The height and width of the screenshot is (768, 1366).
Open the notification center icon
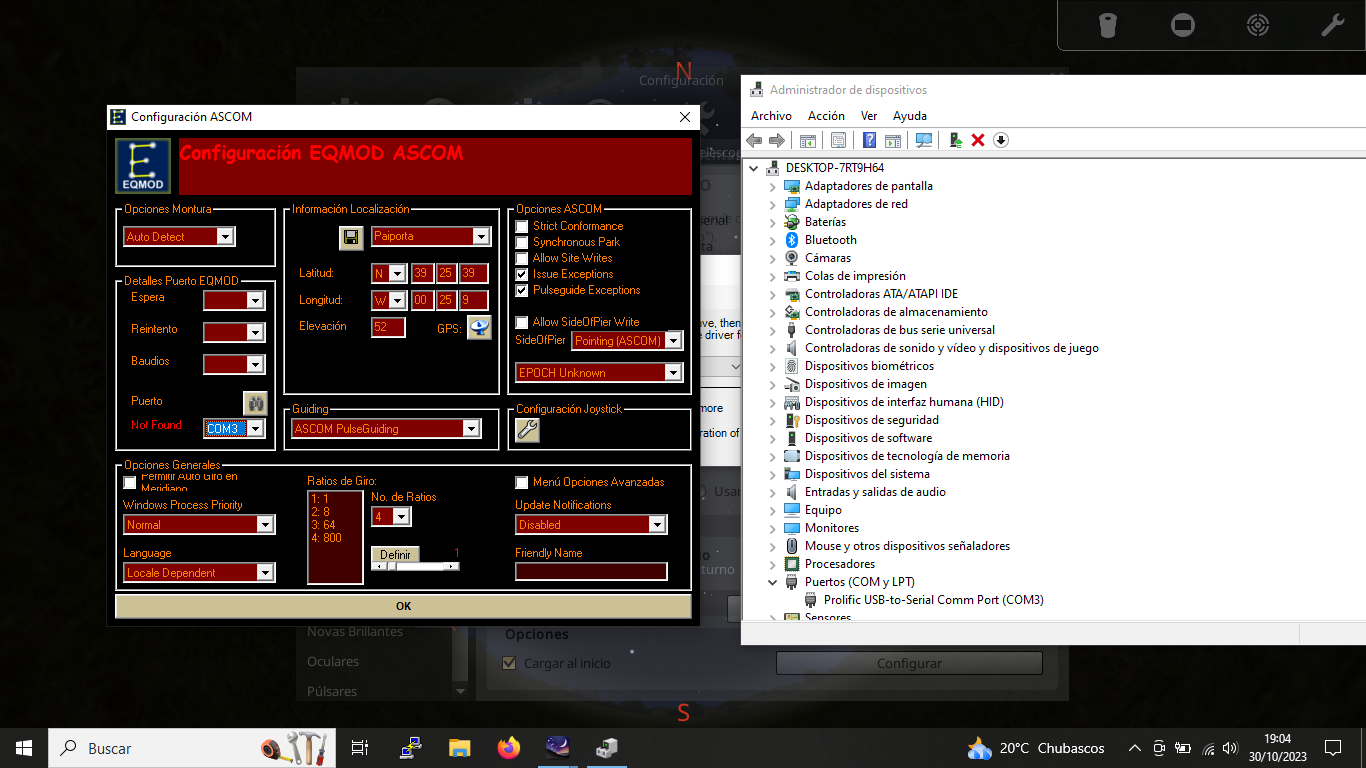pos(1332,748)
